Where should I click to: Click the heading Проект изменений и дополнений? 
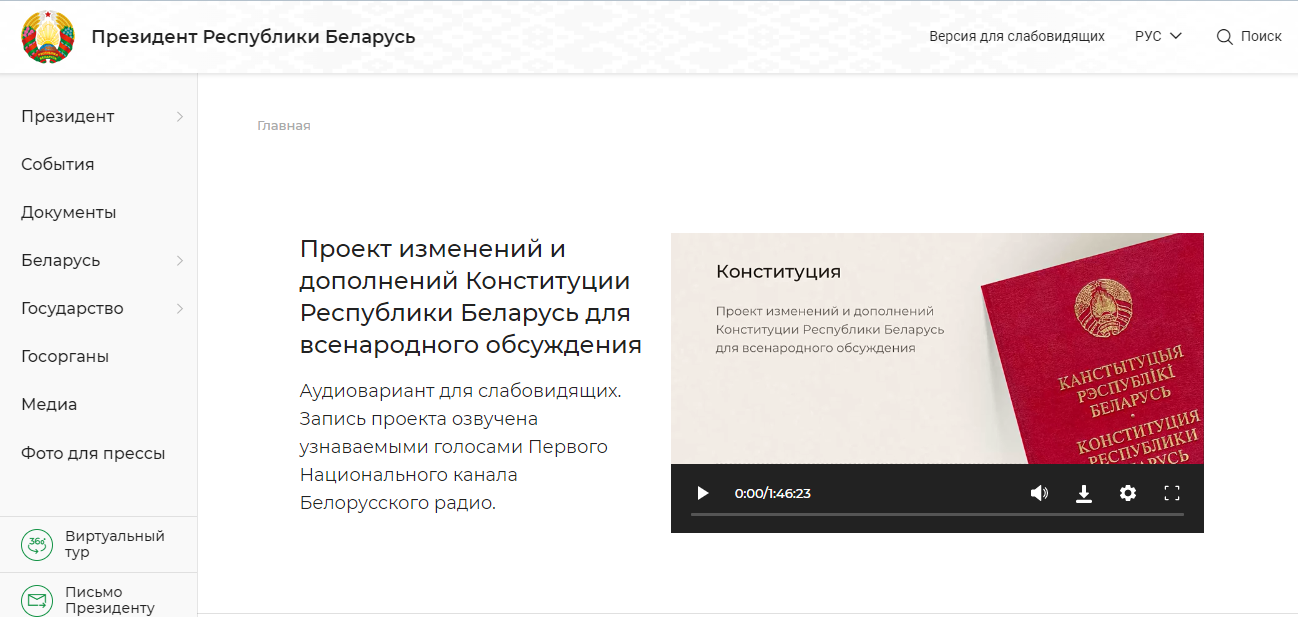[x=471, y=297]
